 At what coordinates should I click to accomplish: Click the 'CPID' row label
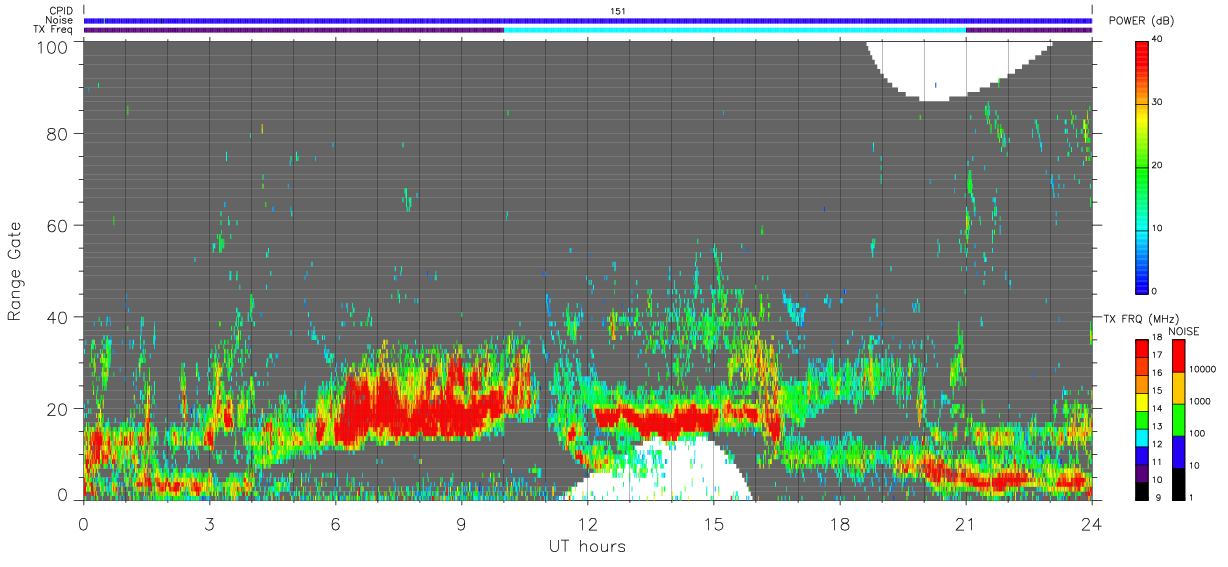pyautogui.click(x=59, y=10)
